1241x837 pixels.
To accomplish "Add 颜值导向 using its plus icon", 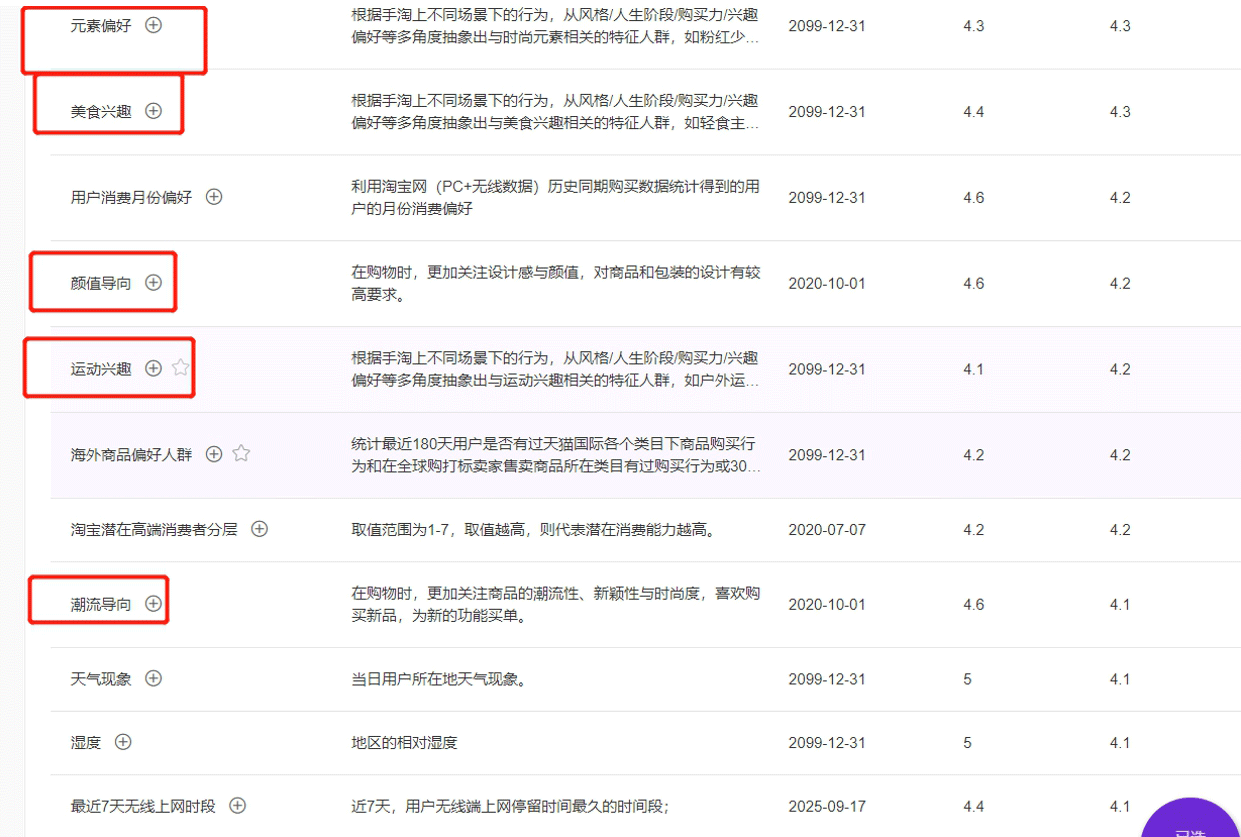I will tap(153, 283).
